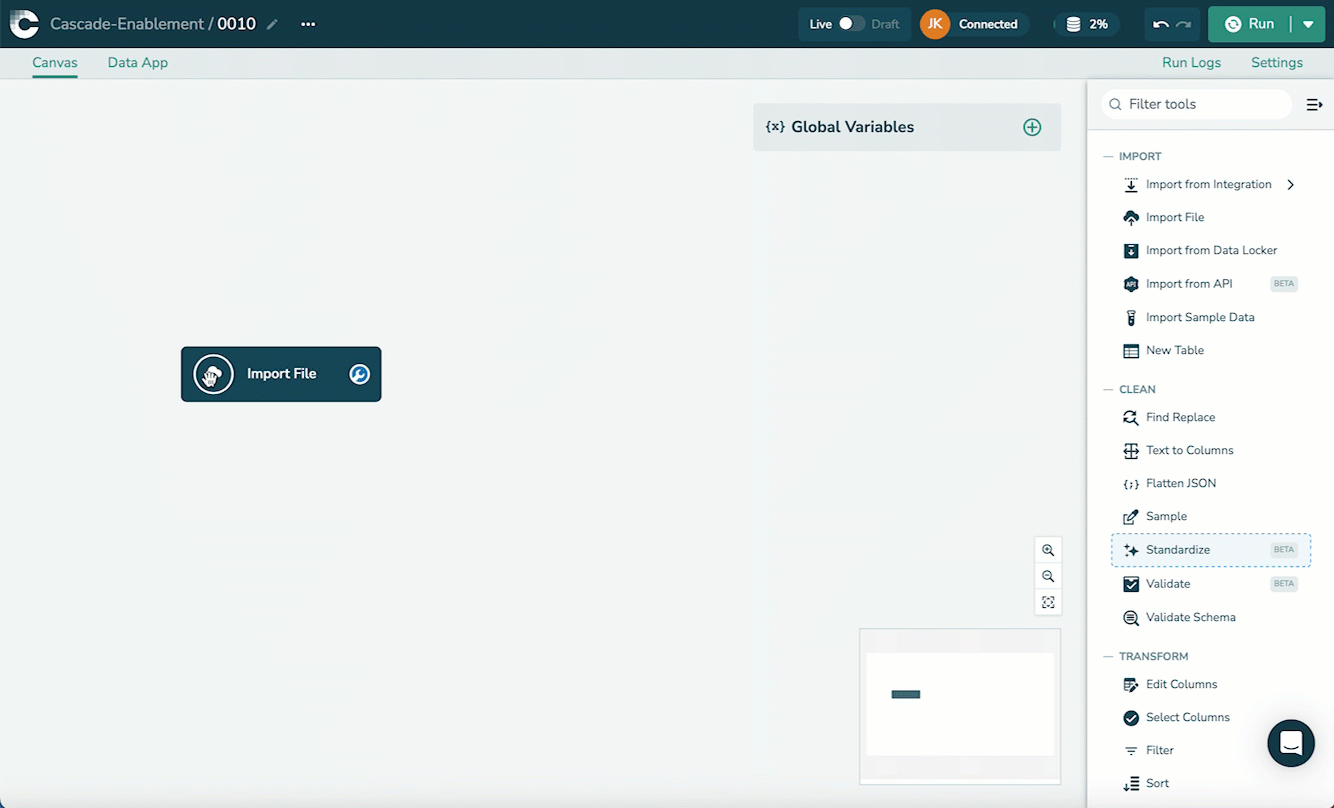Expand Import from Integration submenu chevron
This screenshot has width=1334, height=808.
(1291, 184)
